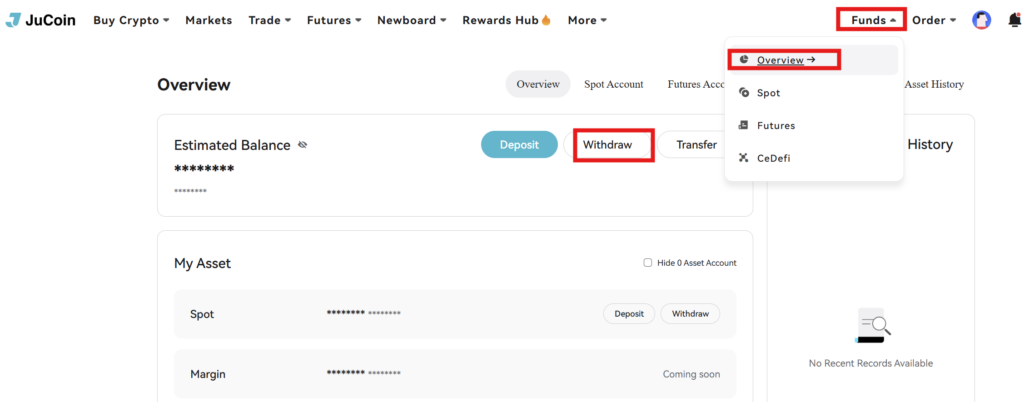Collapse the Funds dropdown
This screenshot has width=1024, height=402.
tap(873, 20)
